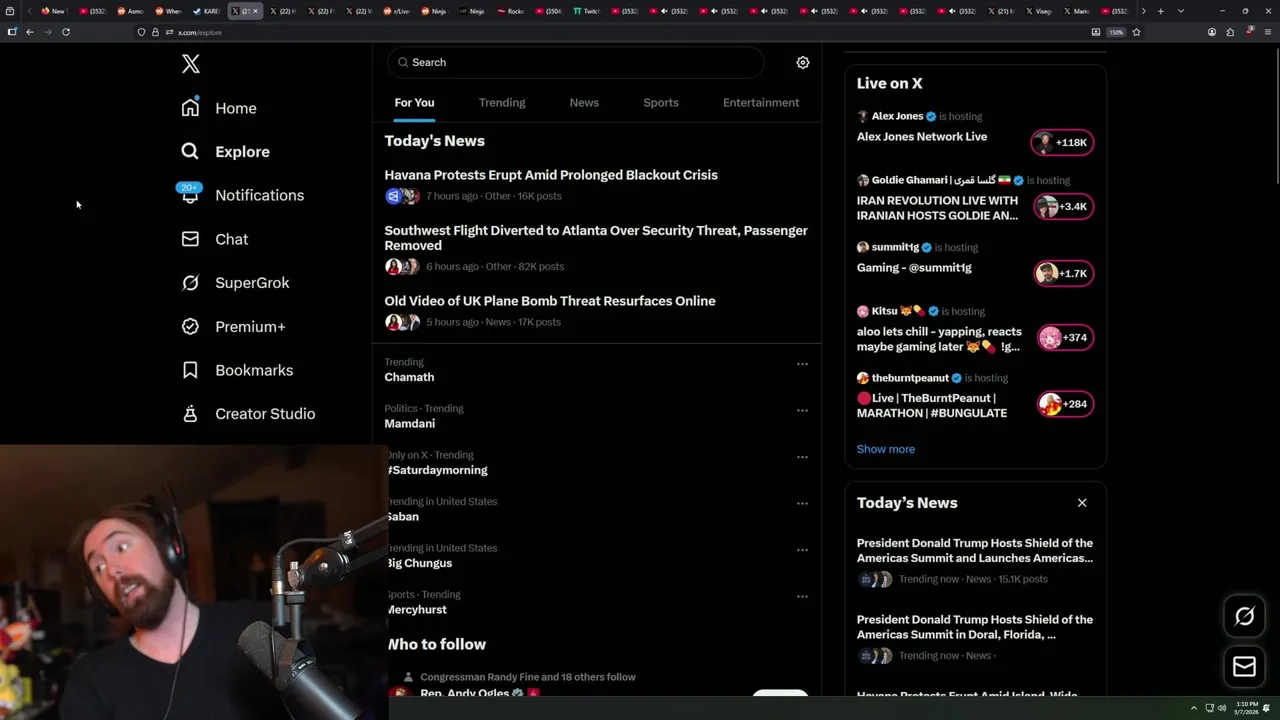Click the 150% zoom level indicator

(1116, 32)
